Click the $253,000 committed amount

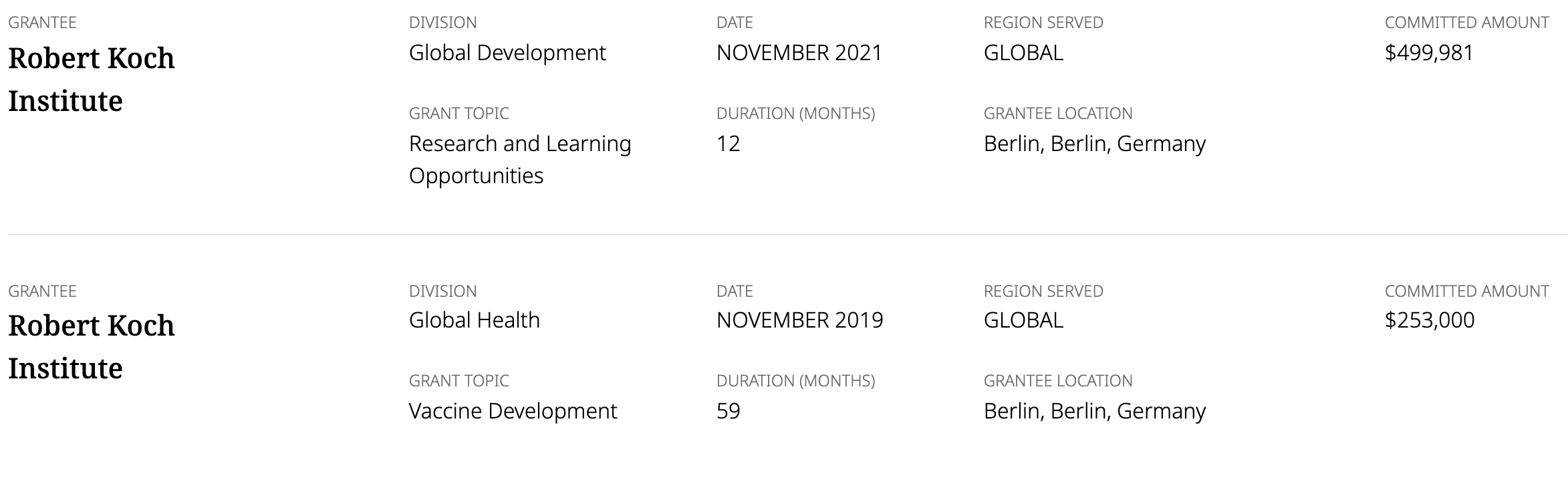tap(1429, 320)
